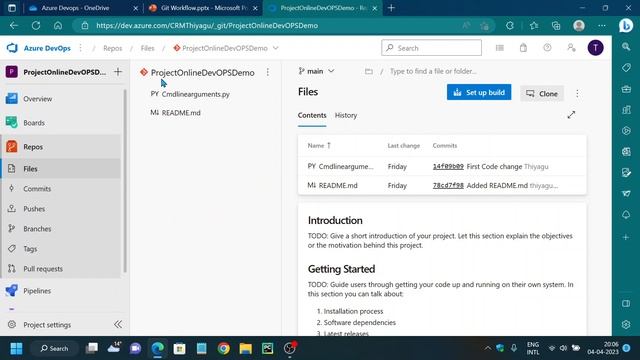
Task: Open browser settings and more menu
Action: click(x=602, y=25)
